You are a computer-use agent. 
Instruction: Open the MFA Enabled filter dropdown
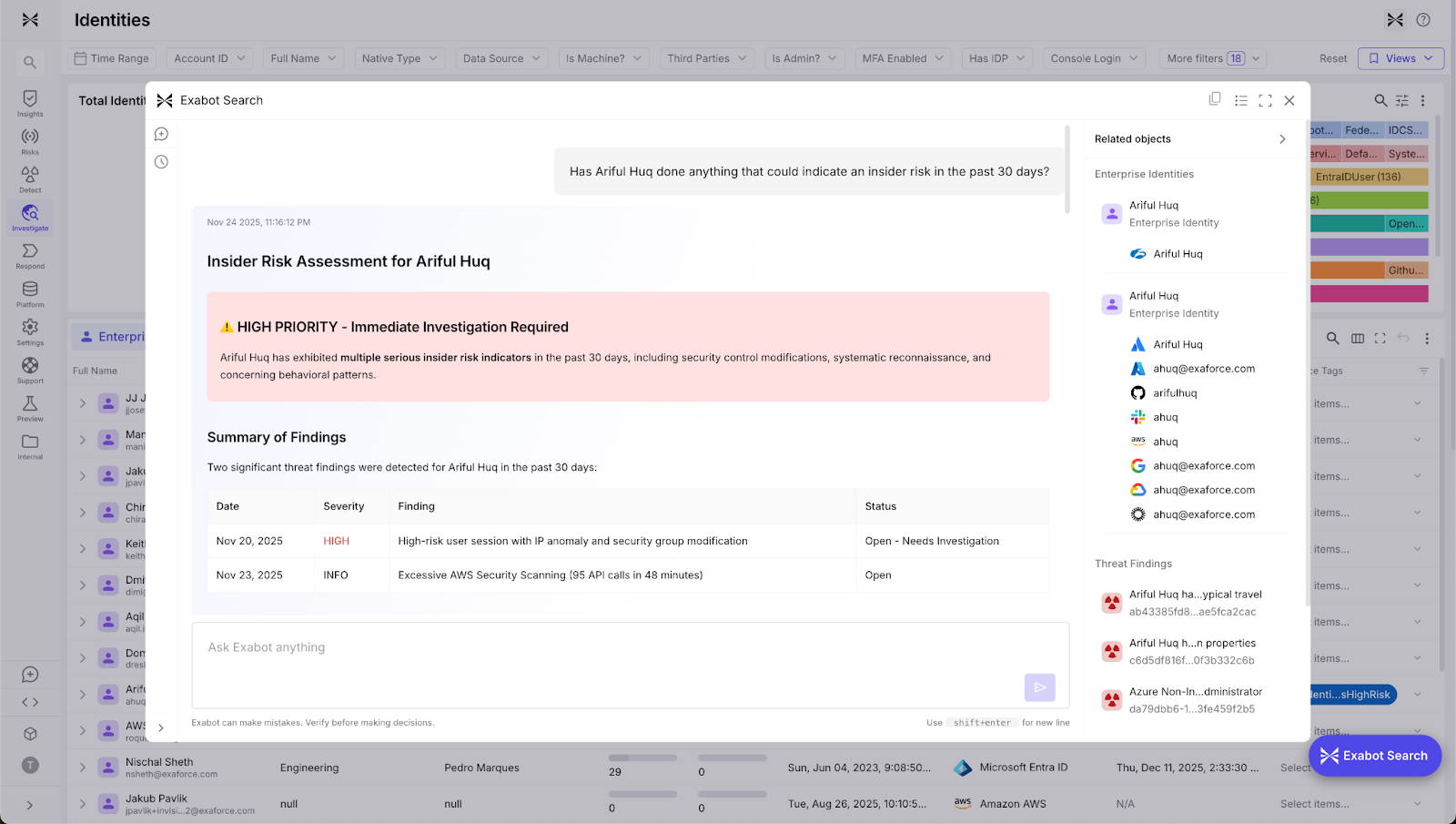(x=901, y=57)
